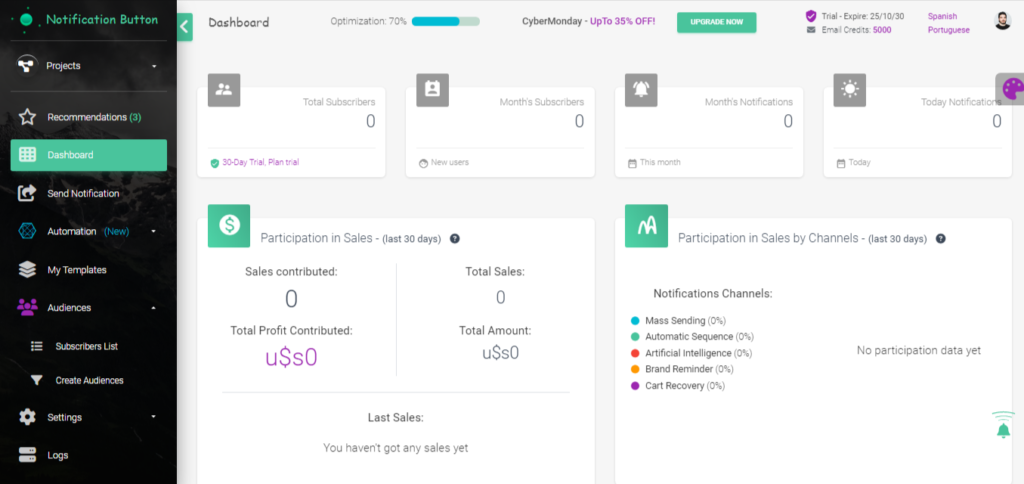Click the Total Subscribers people icon

(224, 90)
